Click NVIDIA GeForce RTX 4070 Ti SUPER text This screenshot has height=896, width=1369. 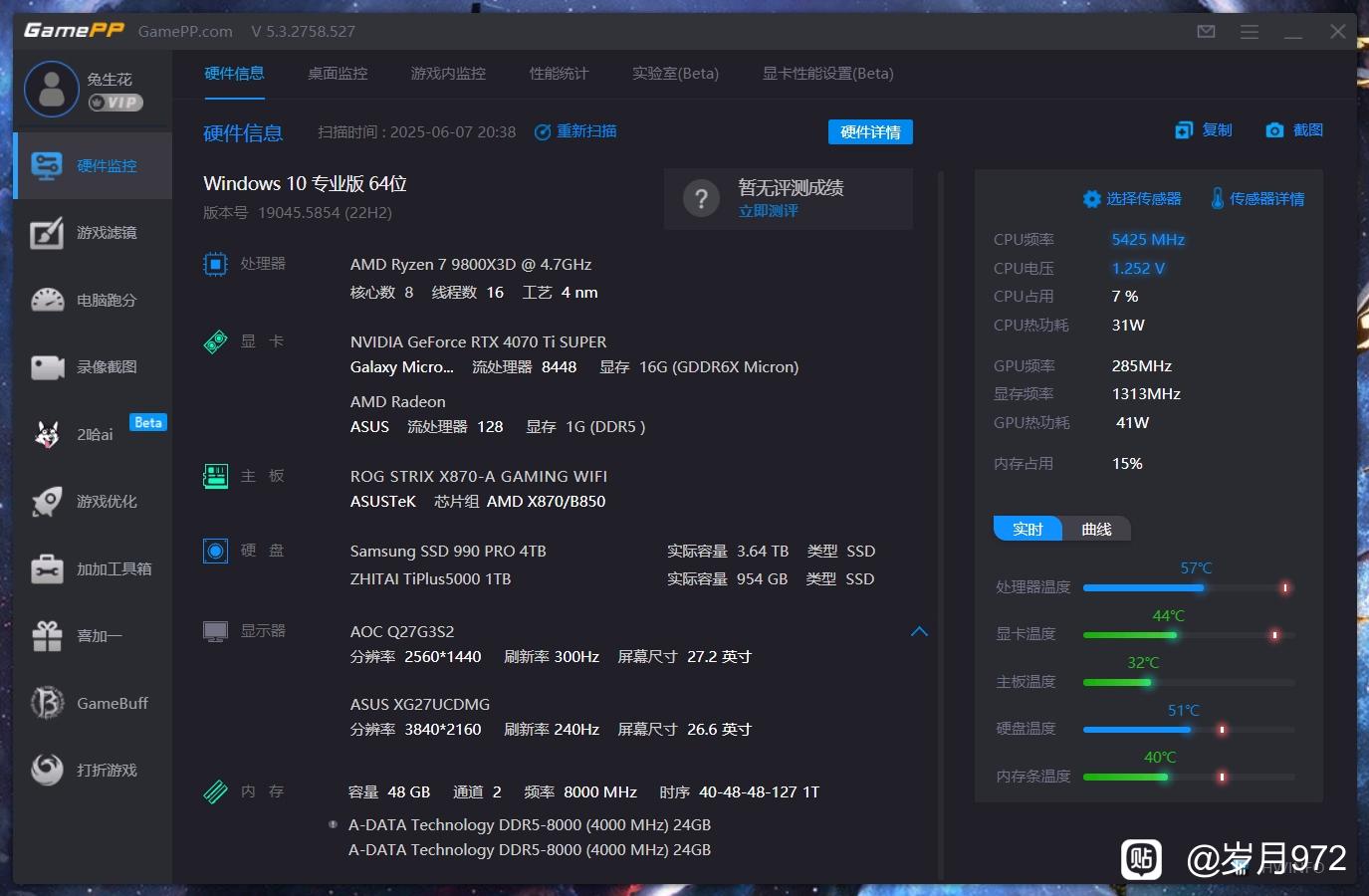tap(478, 341)
